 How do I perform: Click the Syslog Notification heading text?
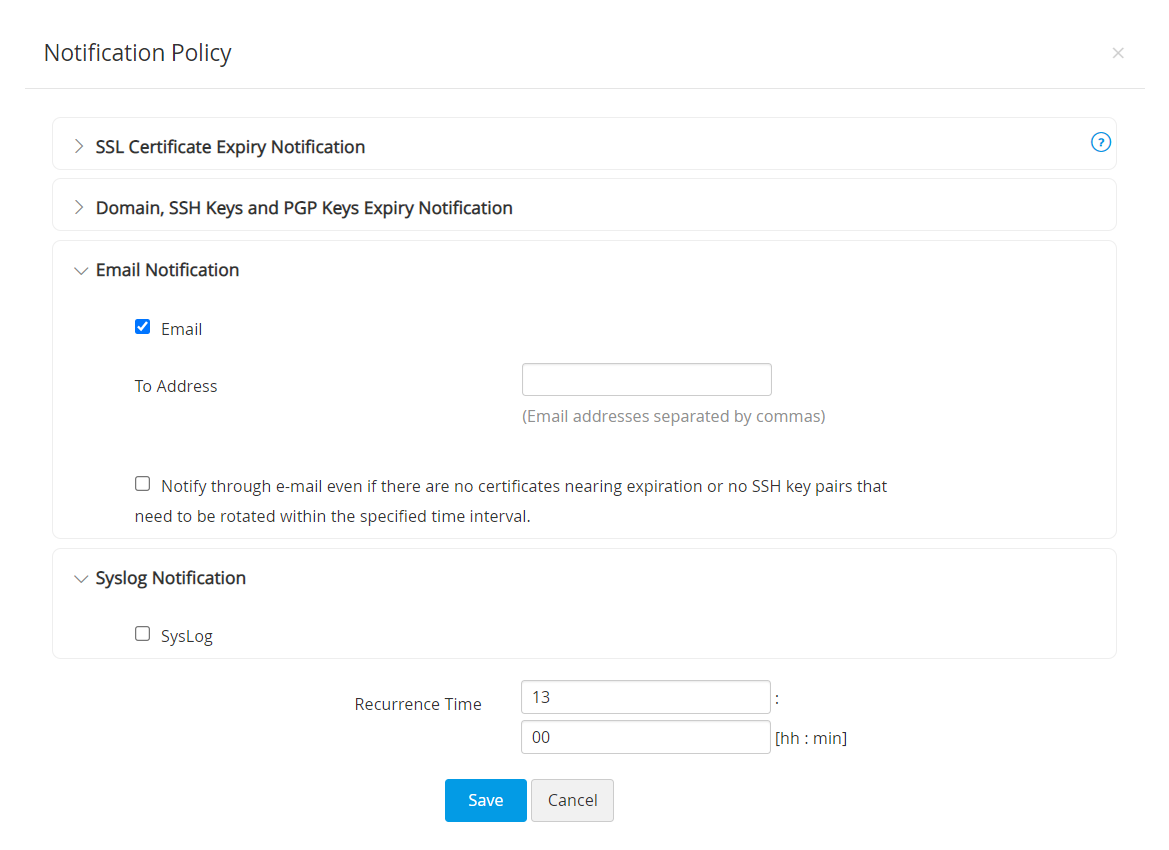click(170, 578)
